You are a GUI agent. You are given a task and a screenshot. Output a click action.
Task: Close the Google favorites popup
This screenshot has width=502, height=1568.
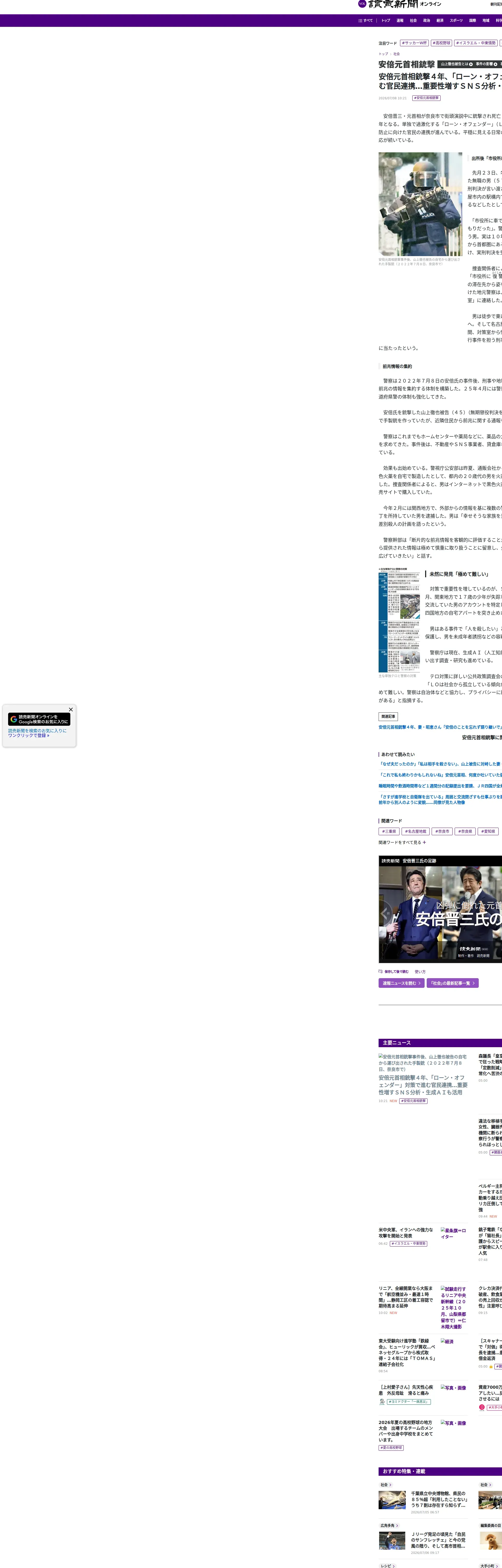(x=71, y=710)
